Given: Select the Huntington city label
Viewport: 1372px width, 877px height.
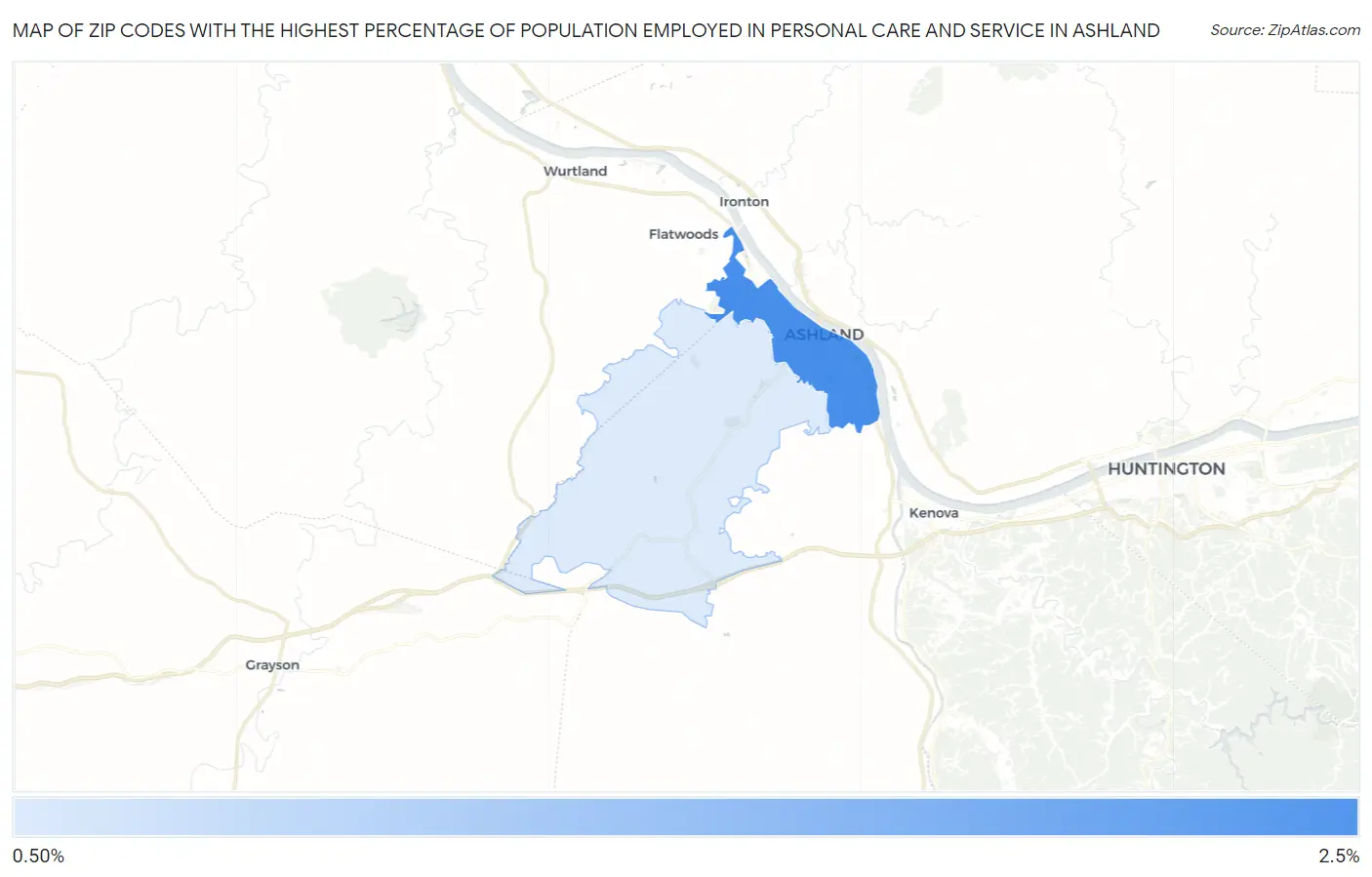Looking at the screenshot, I should (1166, 469).
